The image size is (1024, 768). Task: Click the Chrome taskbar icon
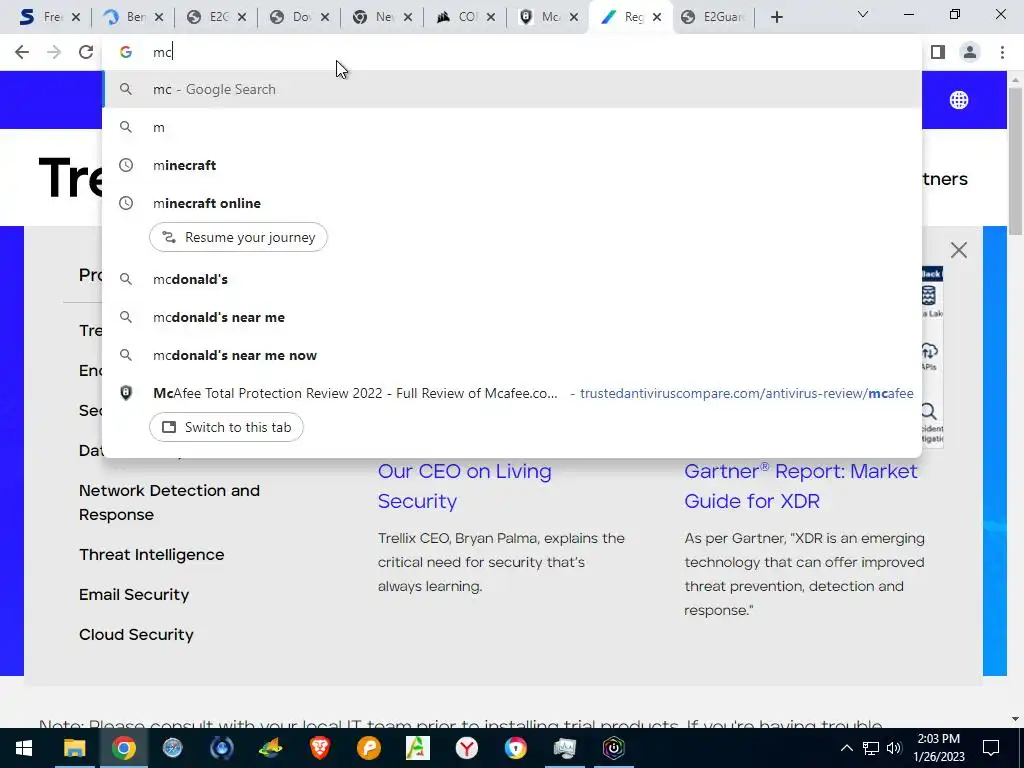123,748
